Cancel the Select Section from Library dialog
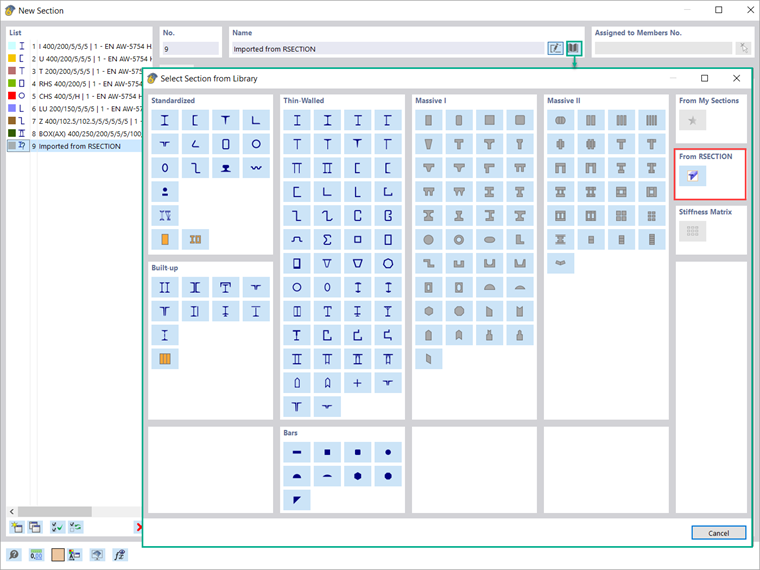This screenshot has height=570, width=760. click(x=718, y=533)
